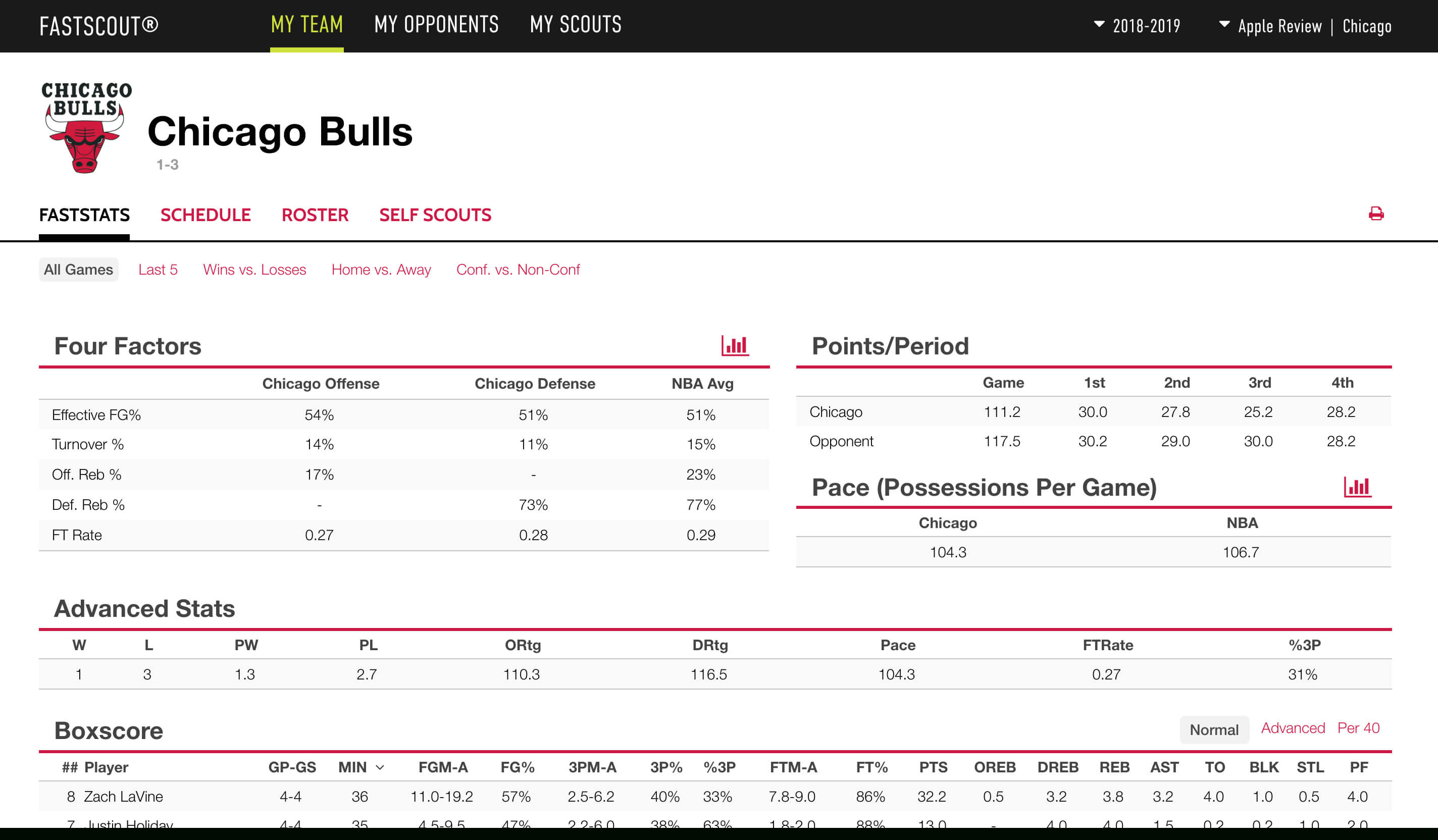Select the All Games filter toggle
This screenshot has height=840, width=1438.
point(79,268)
